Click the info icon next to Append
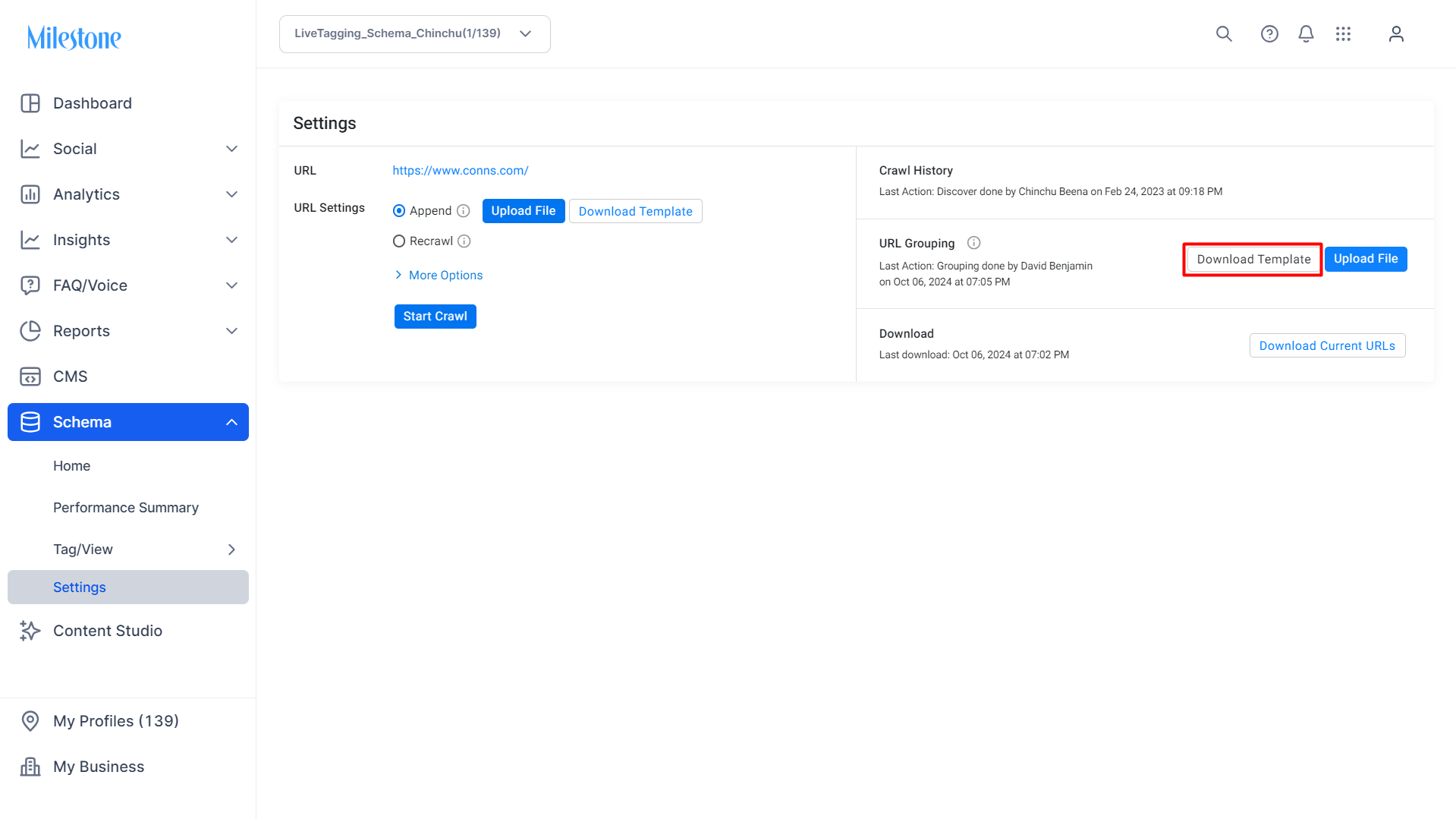 click(464, 211)
